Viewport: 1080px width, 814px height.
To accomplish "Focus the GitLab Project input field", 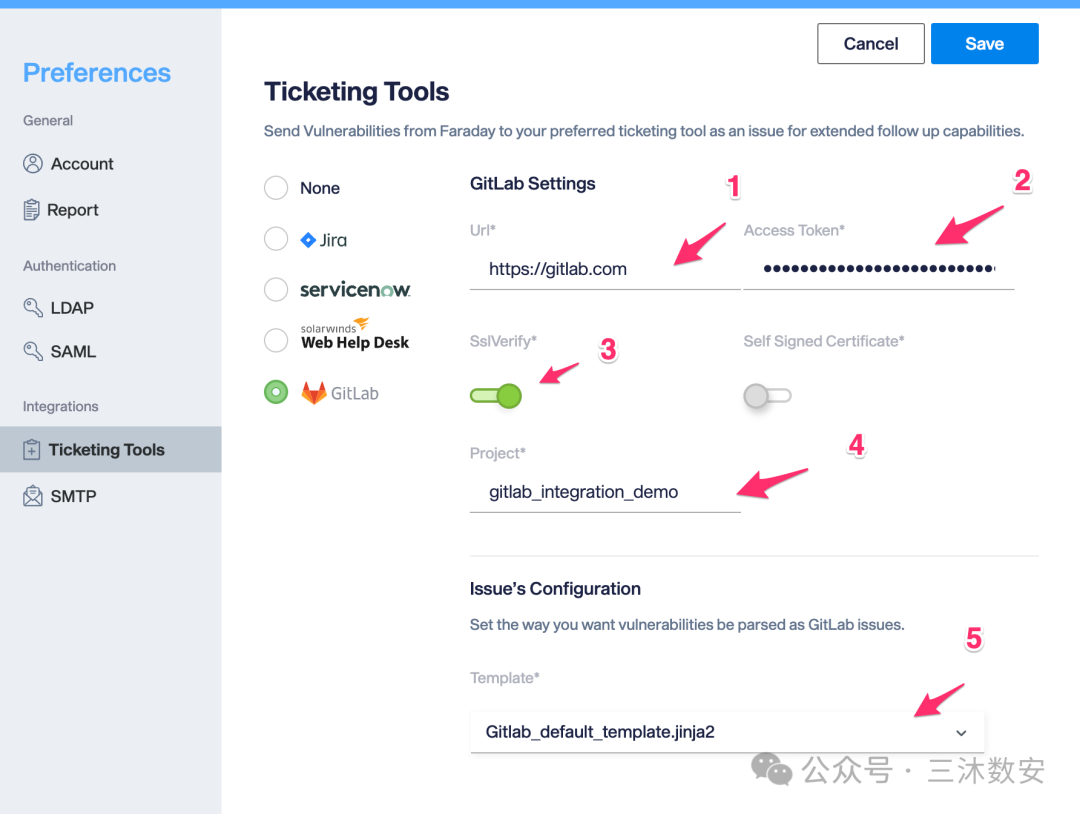I will 604,492.
